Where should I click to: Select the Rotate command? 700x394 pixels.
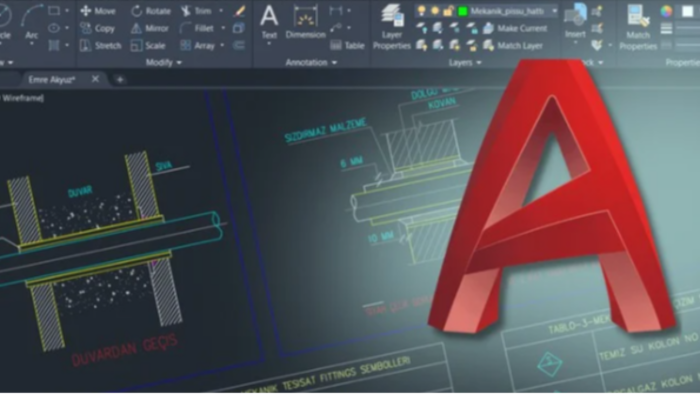tap(151, 11)
